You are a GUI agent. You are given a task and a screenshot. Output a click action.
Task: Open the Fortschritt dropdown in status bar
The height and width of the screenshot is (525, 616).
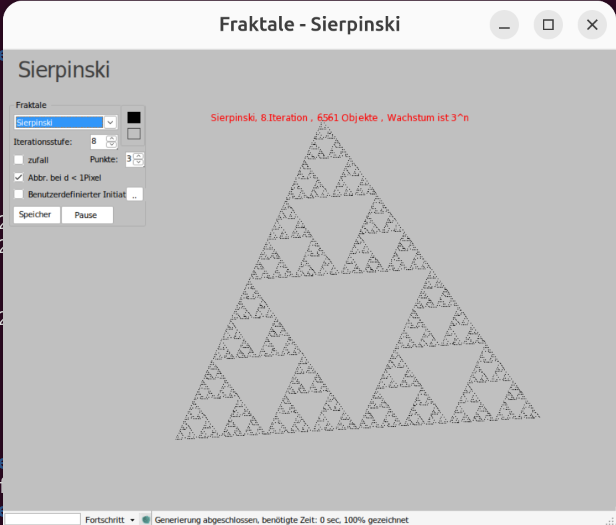[132, 520]
